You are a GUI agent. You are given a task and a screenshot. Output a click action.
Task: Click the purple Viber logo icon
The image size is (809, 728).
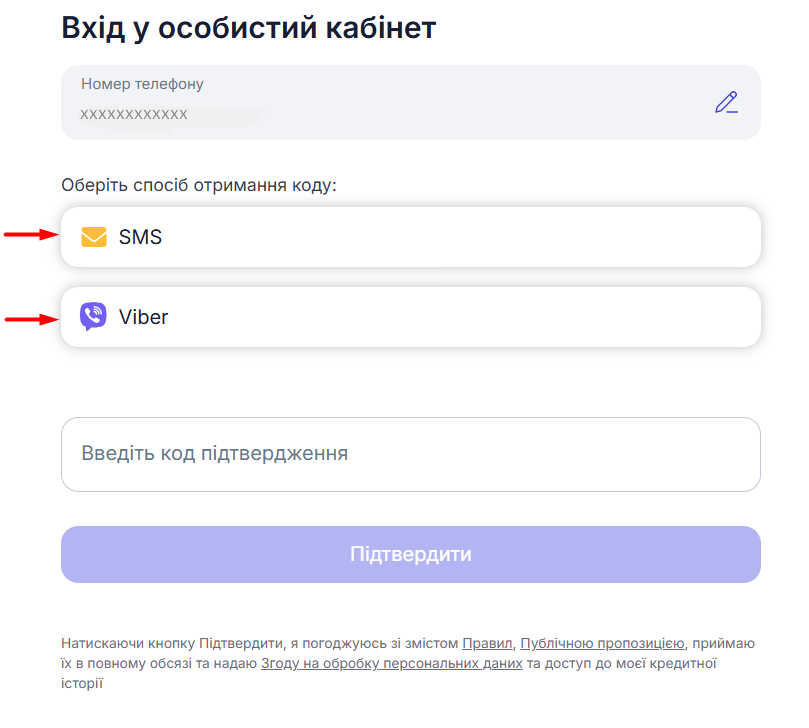click(x=93, y=317)
